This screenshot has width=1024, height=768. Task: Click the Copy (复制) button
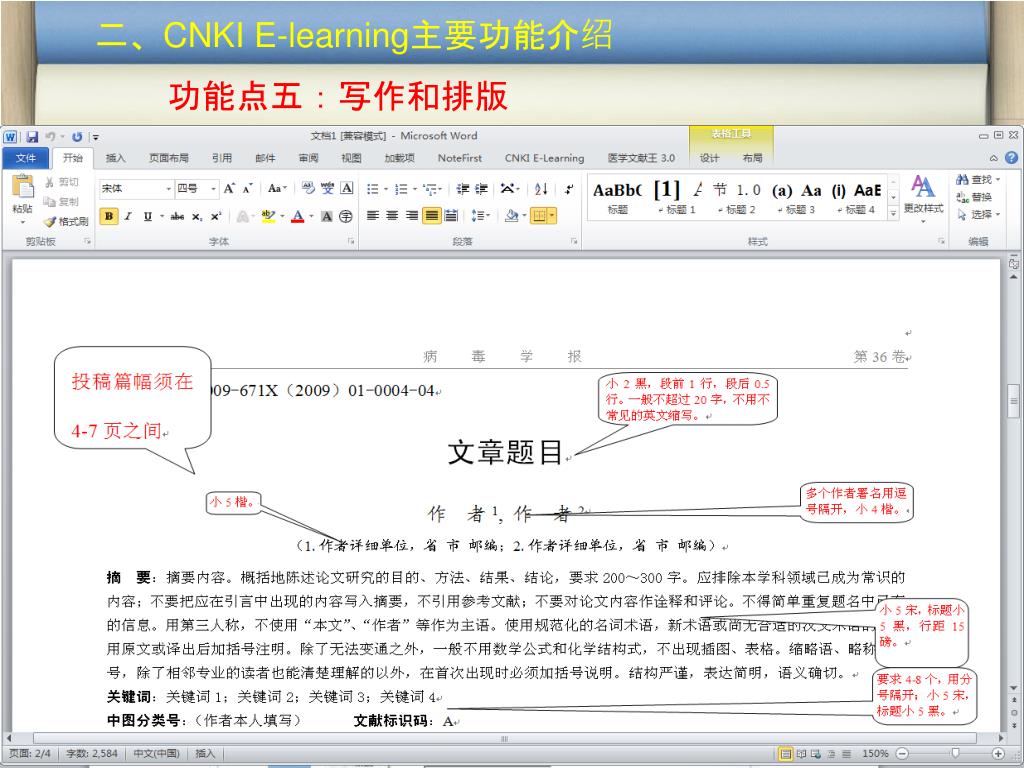tap(61, 201)
